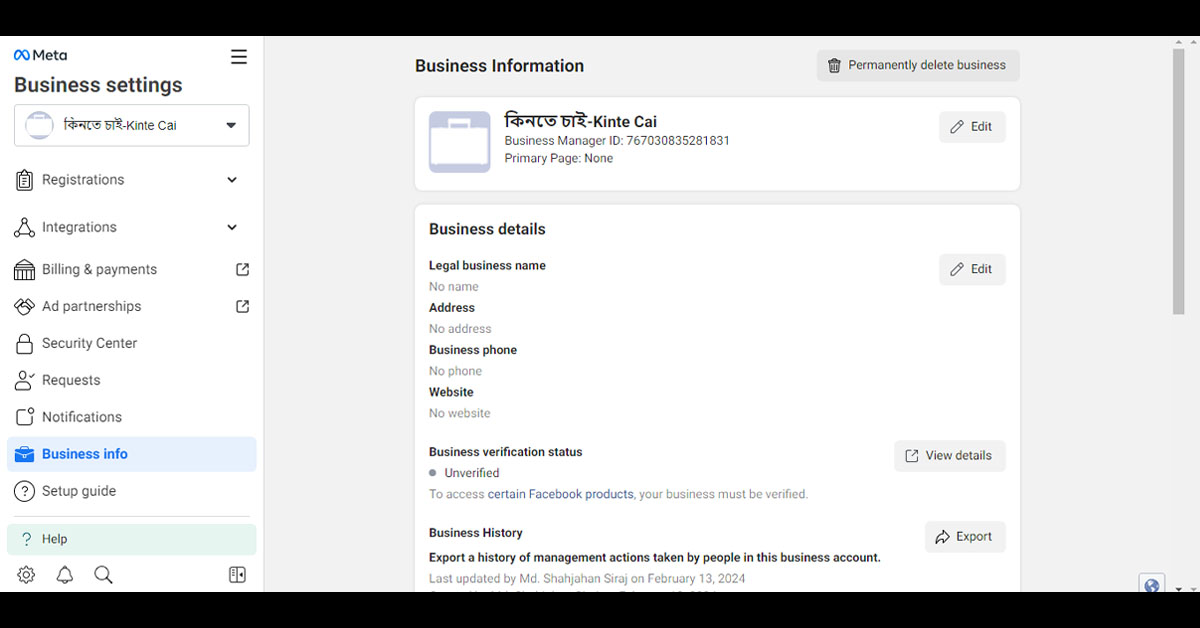Click the external link icon beside Billing & payments
The width and height of the screenshot is (1200, 628).
(242, 269)
